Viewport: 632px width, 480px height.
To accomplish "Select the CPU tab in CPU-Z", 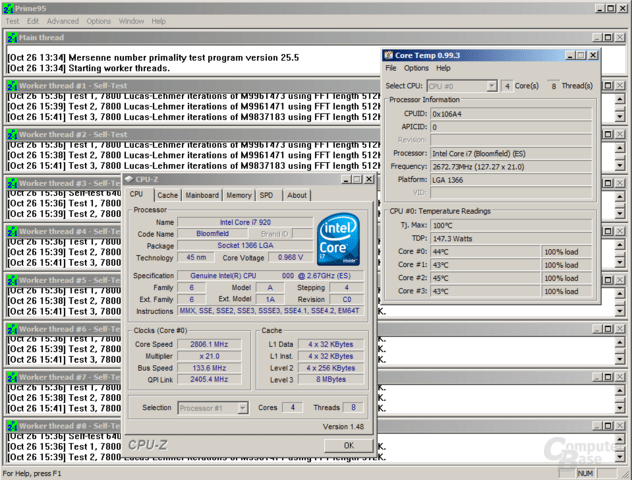I will click(137, 194).
